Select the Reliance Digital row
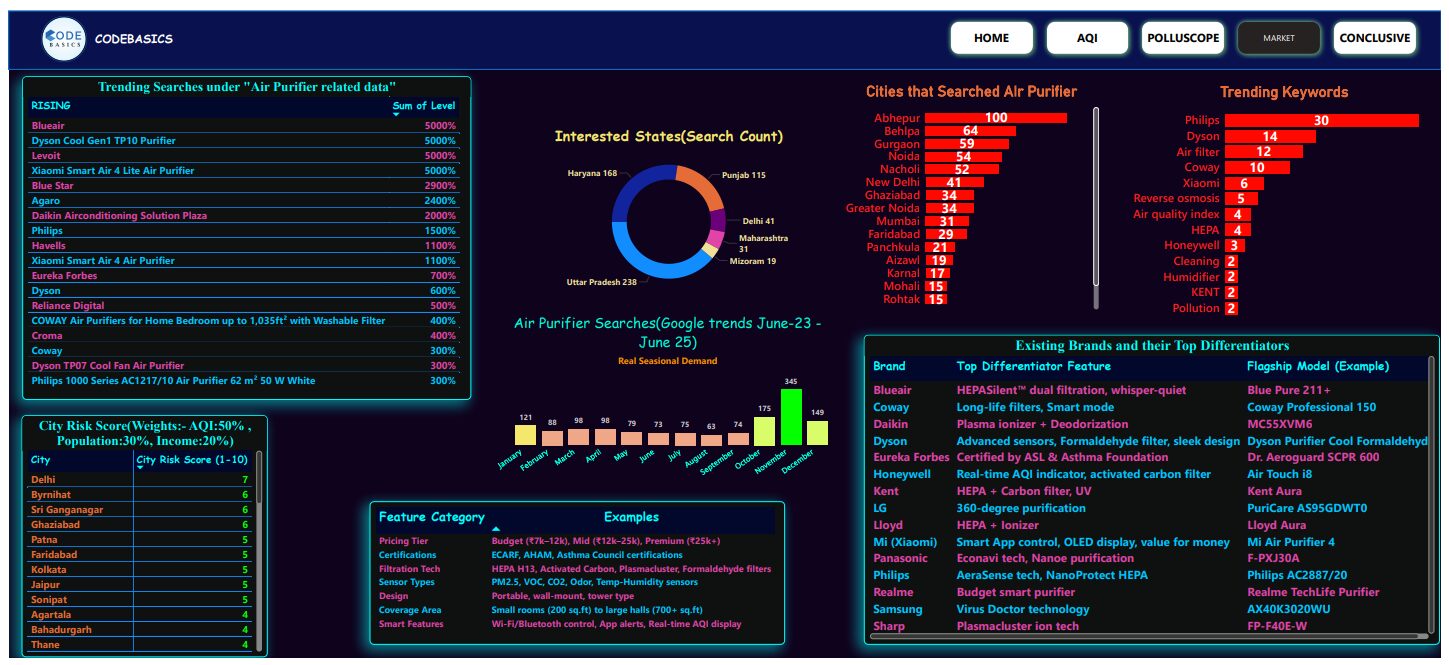 (x=244, y=306)
